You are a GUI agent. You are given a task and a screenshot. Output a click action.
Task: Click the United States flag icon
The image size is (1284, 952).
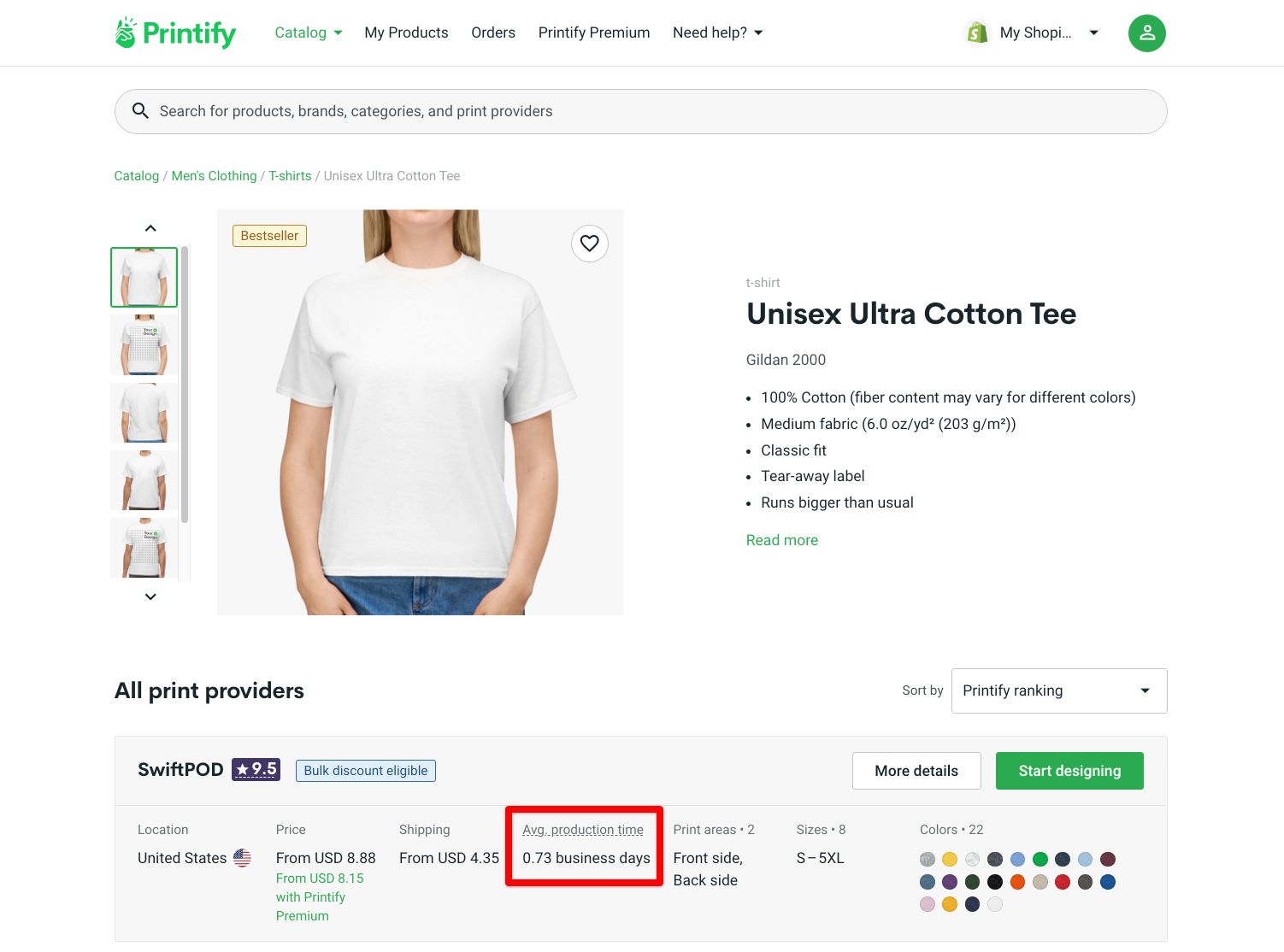coord(243,858)
